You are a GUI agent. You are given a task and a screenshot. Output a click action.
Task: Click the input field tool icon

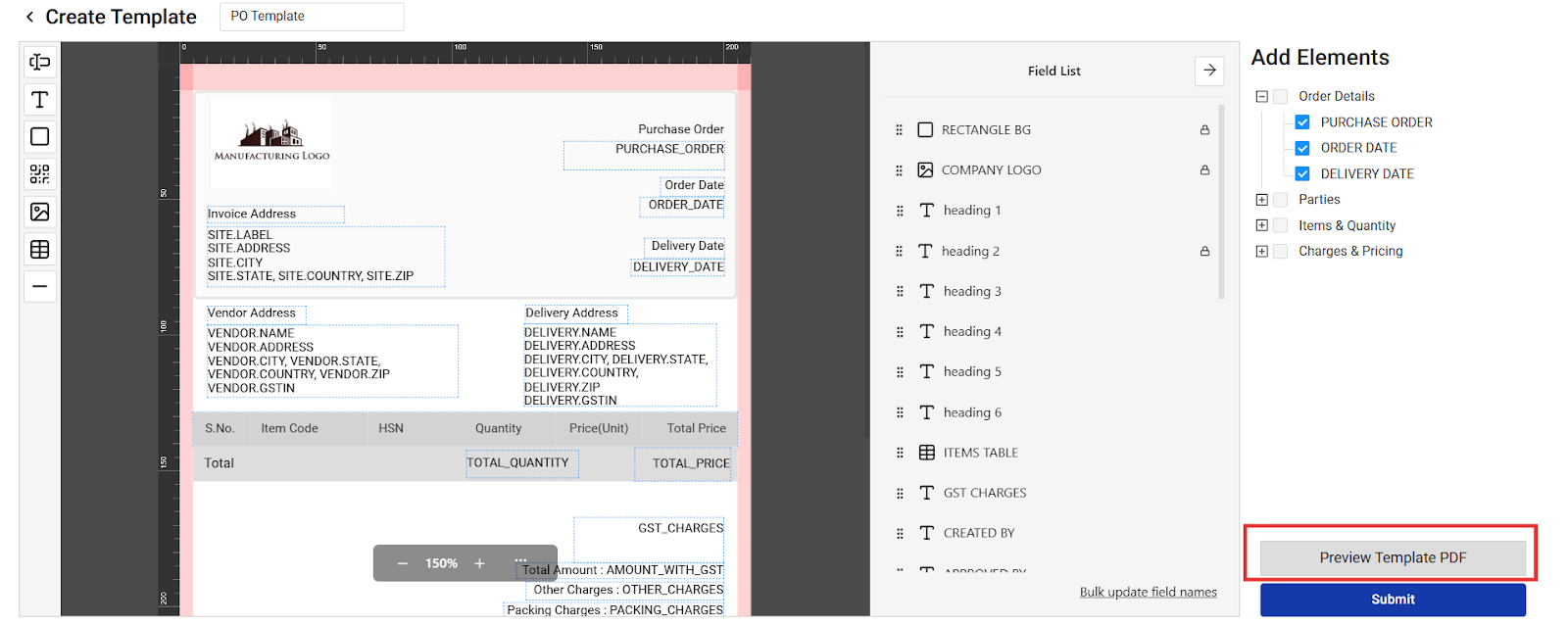click(x=40, y=63)
